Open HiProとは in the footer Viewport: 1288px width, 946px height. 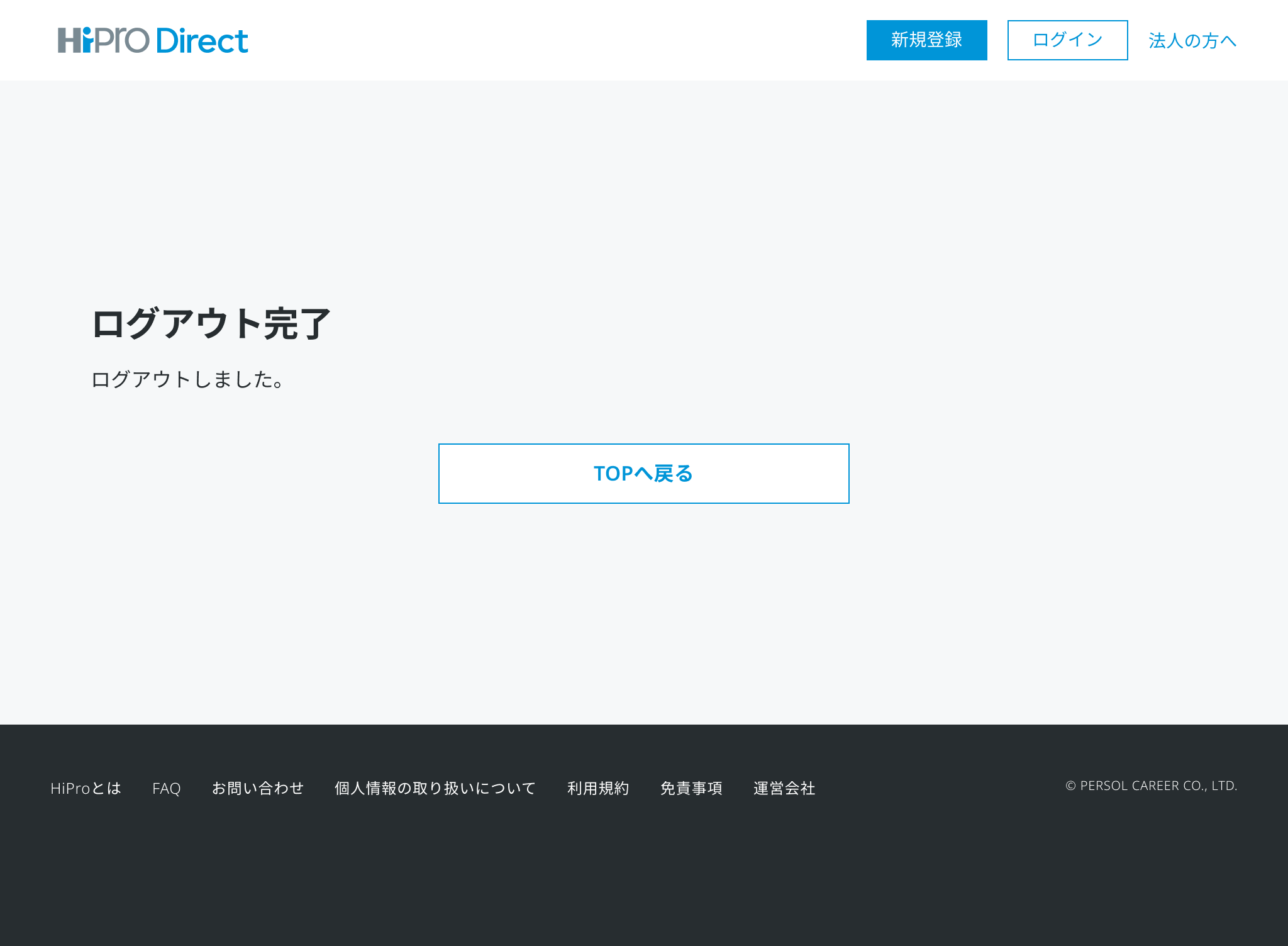(86, 788)
